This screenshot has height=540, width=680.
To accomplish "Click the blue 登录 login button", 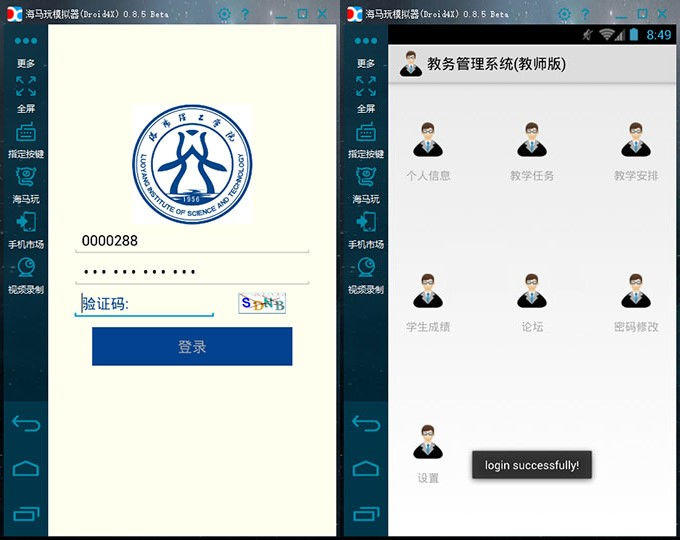I will tap(192, 346).
